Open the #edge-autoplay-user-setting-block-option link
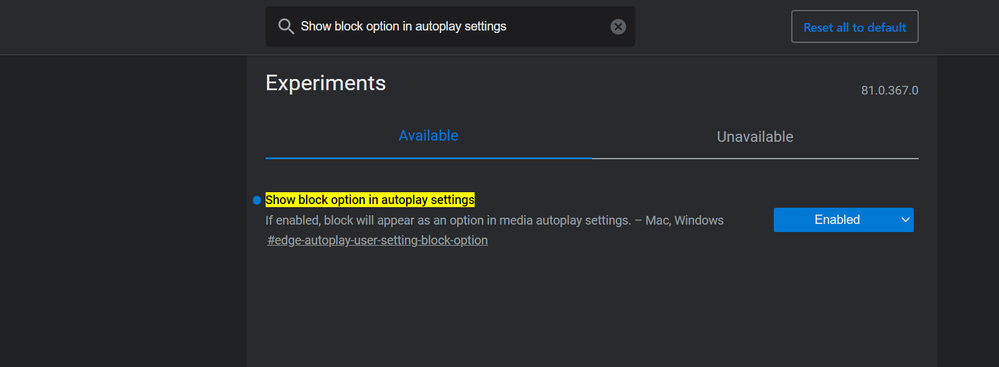Image resolution: width=999 pixels, height=367 pixels. click(377, 241)
